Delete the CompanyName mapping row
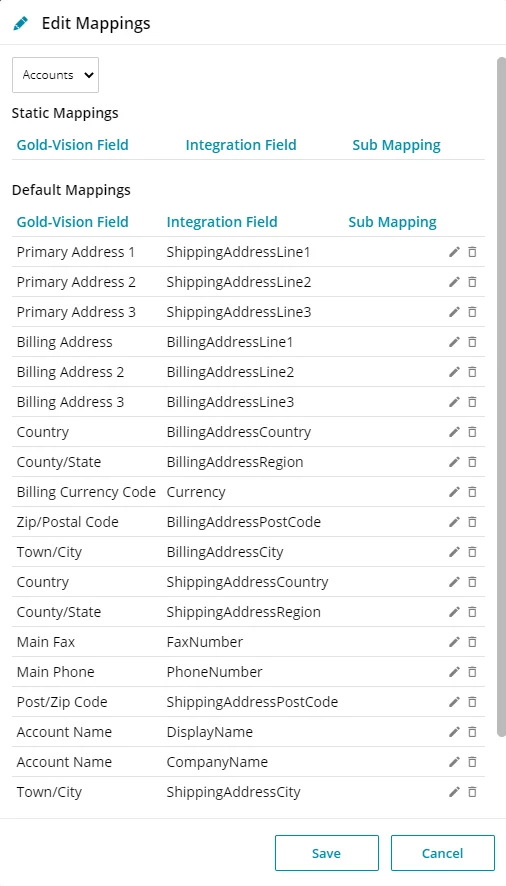 tap(472, 762)
